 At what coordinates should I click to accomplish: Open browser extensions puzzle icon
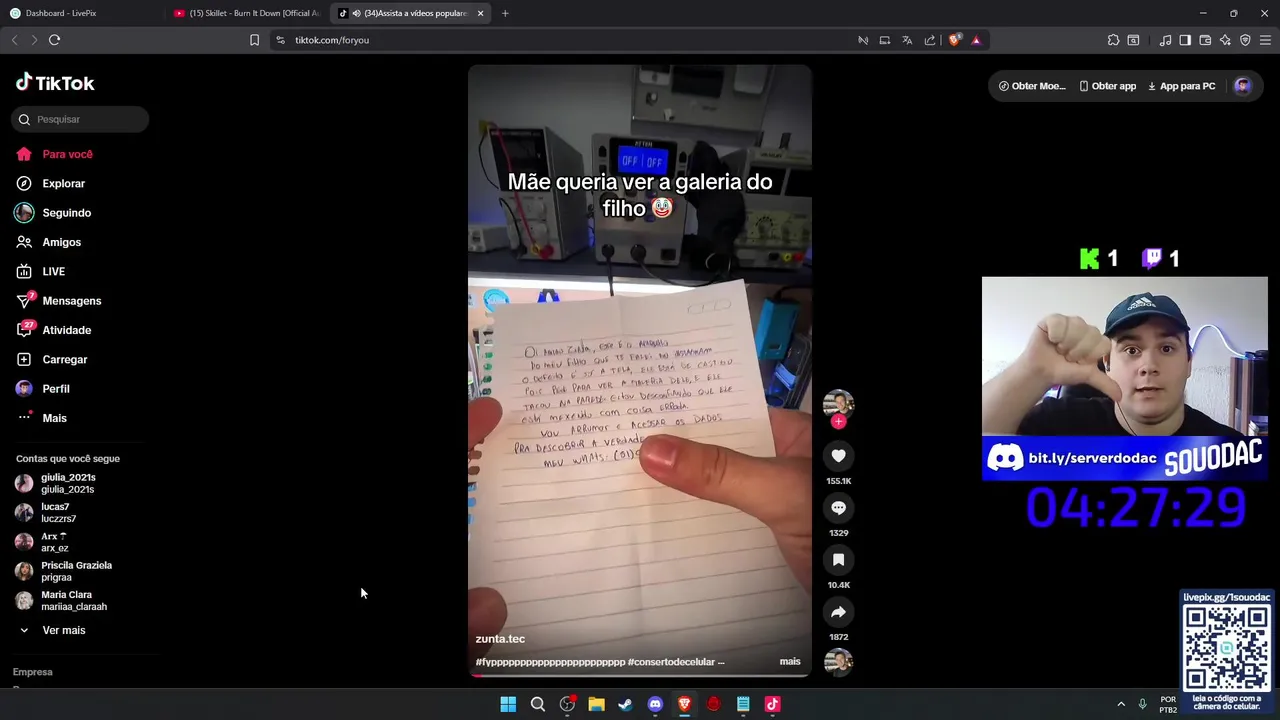click(x=1113, y=40)
